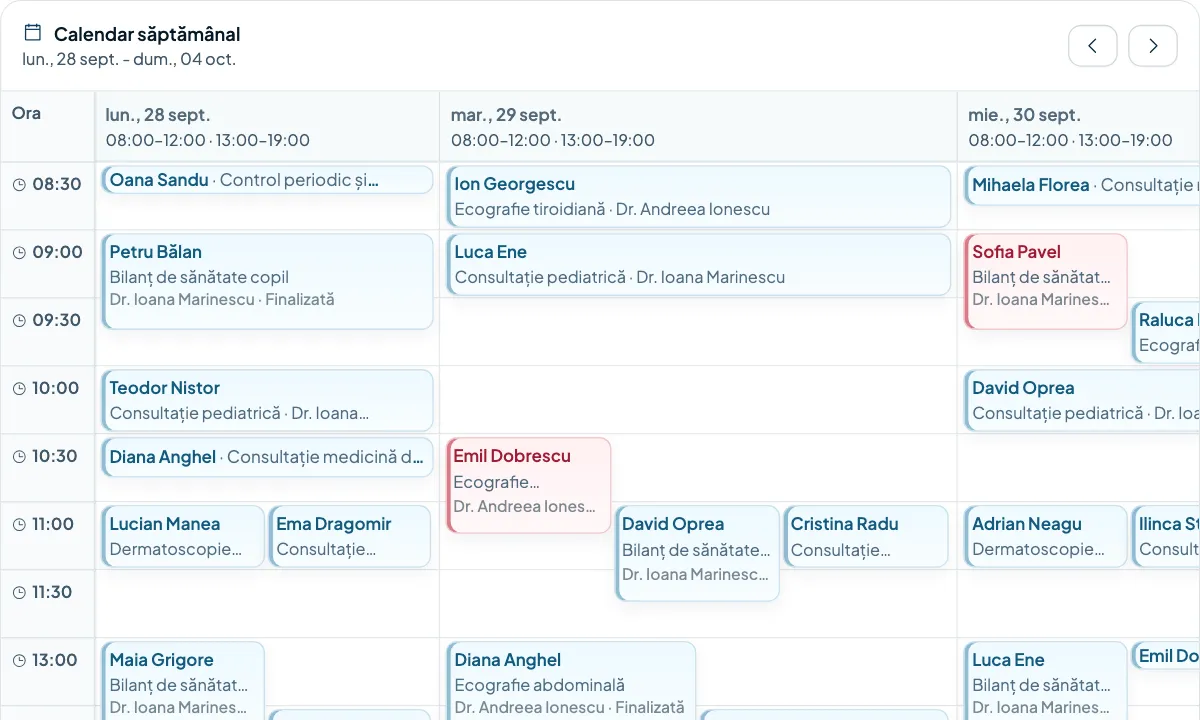This screenshot has height=720, width=1200.
Task: Click the calendar icon beside Calendar săptămânal
Action: tap(33, 33)
